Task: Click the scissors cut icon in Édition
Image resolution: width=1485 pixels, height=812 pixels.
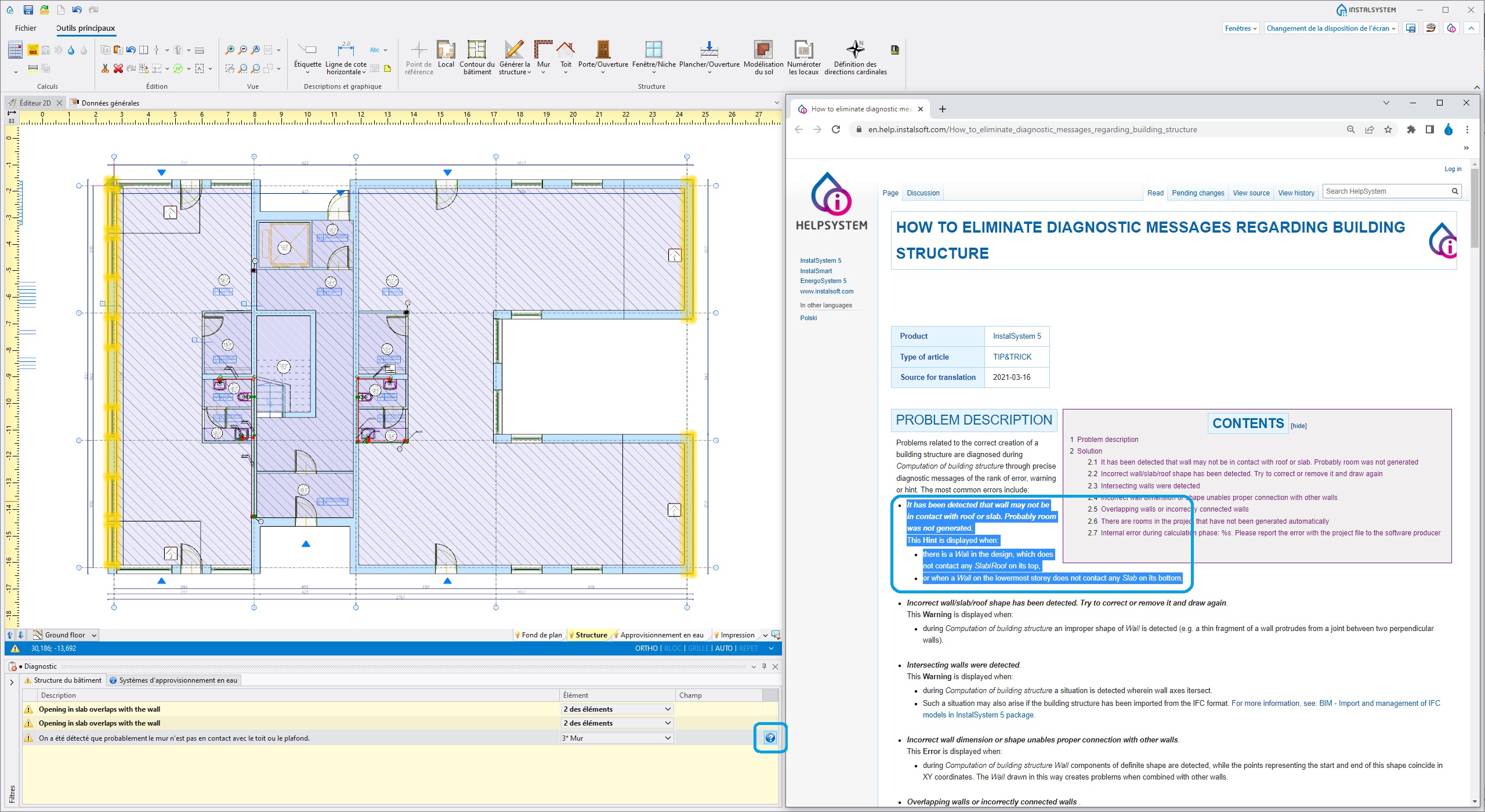Action: (x=105, y=68)
